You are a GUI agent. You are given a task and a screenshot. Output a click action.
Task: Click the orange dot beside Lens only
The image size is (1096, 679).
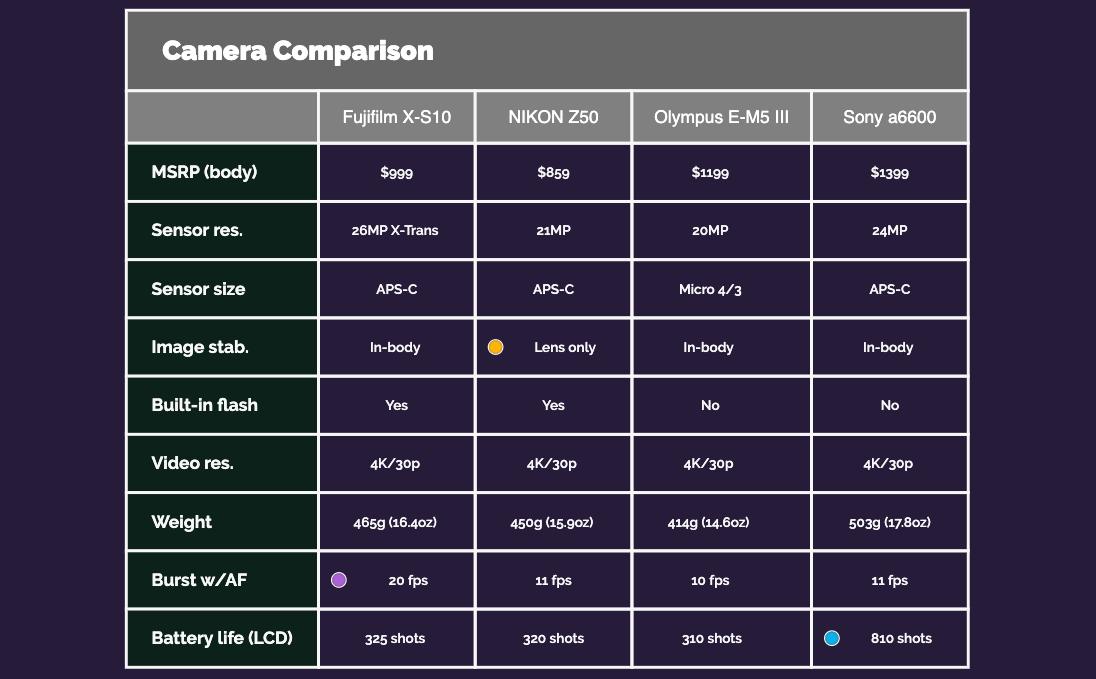pos(496,347)
